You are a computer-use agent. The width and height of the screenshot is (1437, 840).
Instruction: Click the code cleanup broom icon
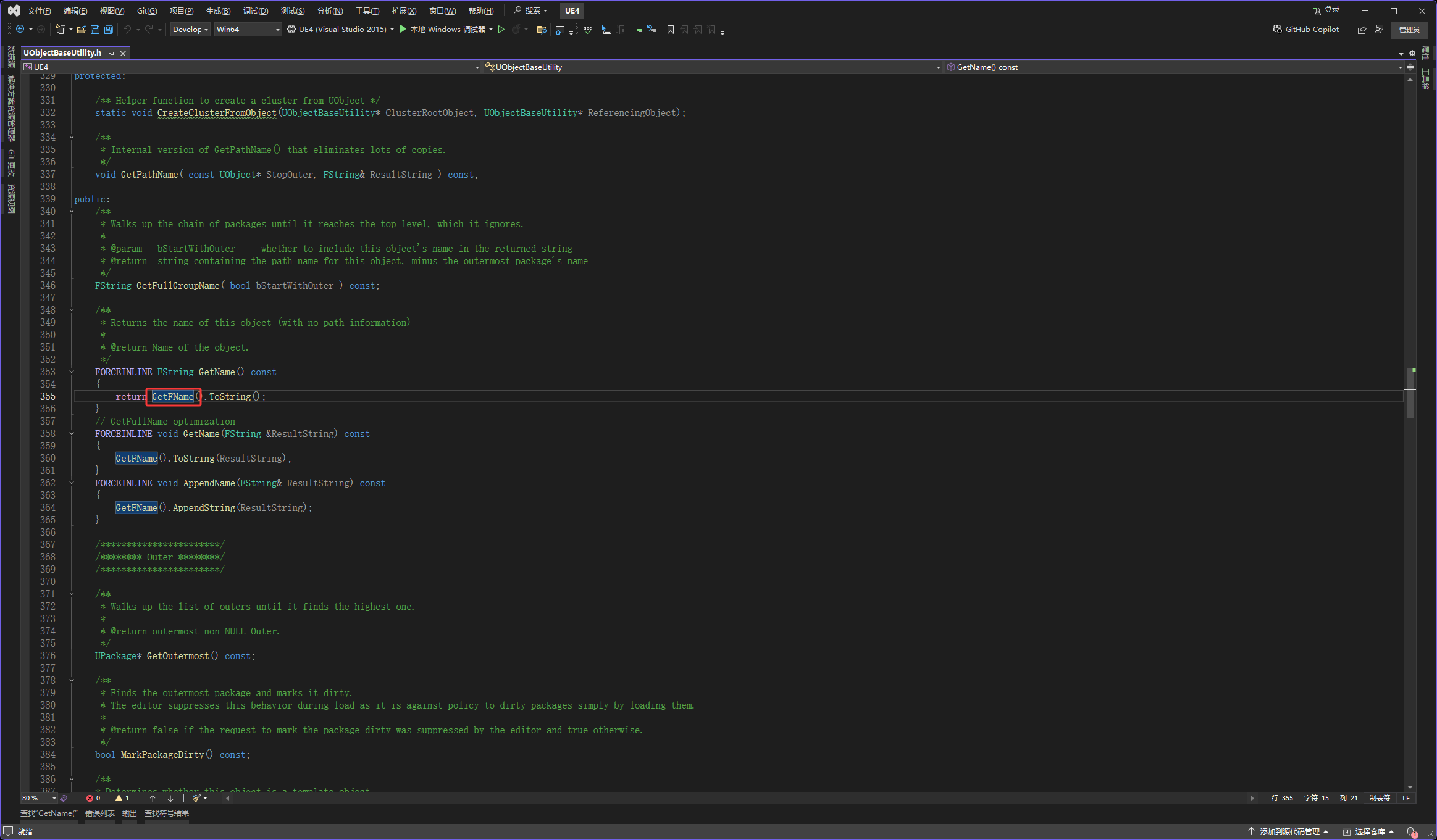tap(197, 798)
